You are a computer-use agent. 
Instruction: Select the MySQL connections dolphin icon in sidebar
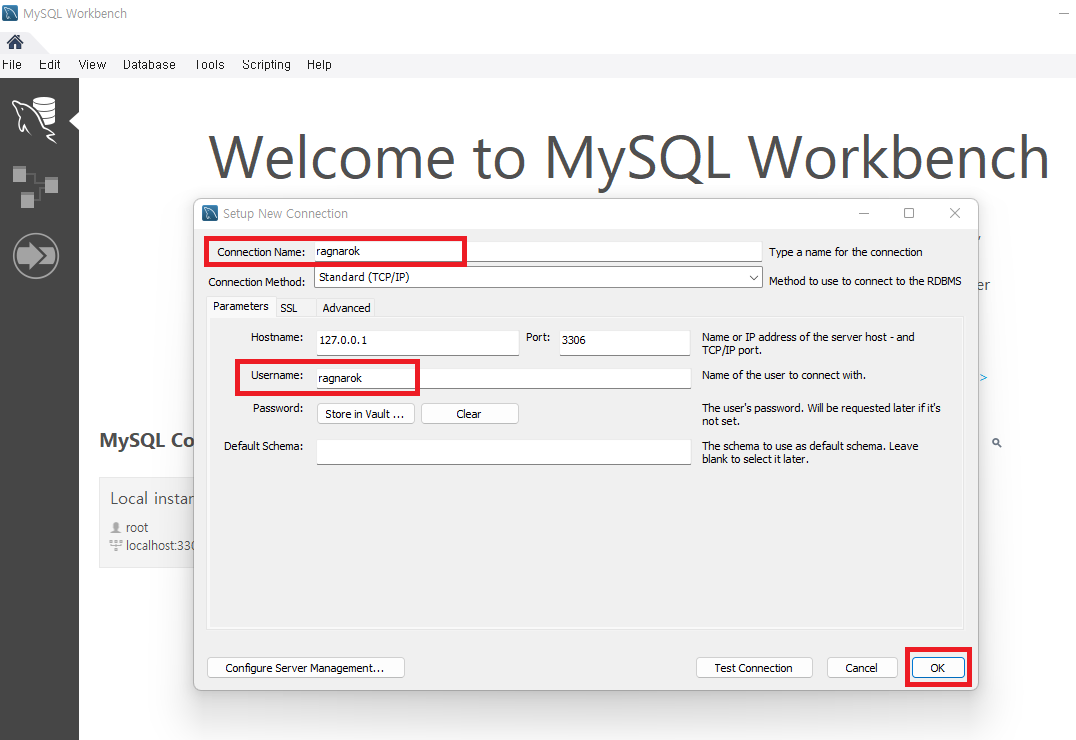pyautogui.click(x=34, y=119)
